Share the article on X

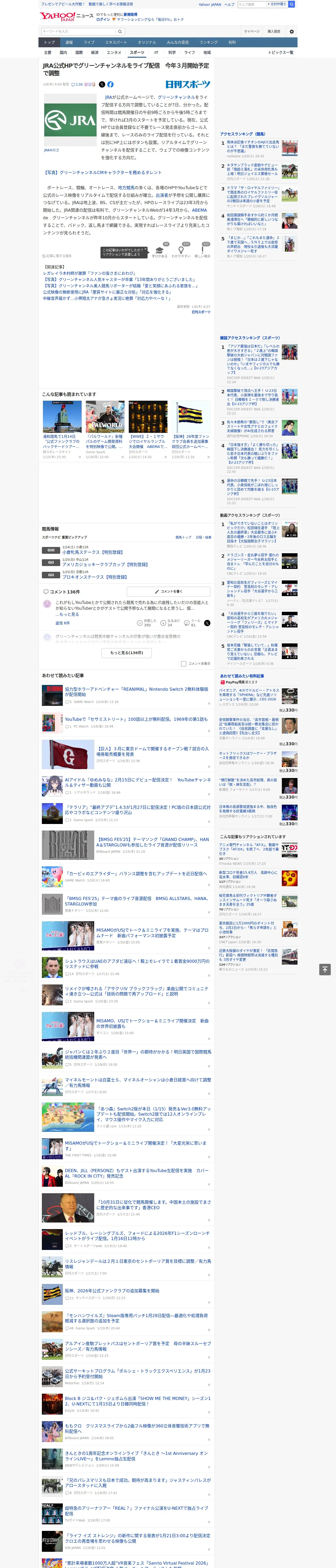[x=102, y=85]
